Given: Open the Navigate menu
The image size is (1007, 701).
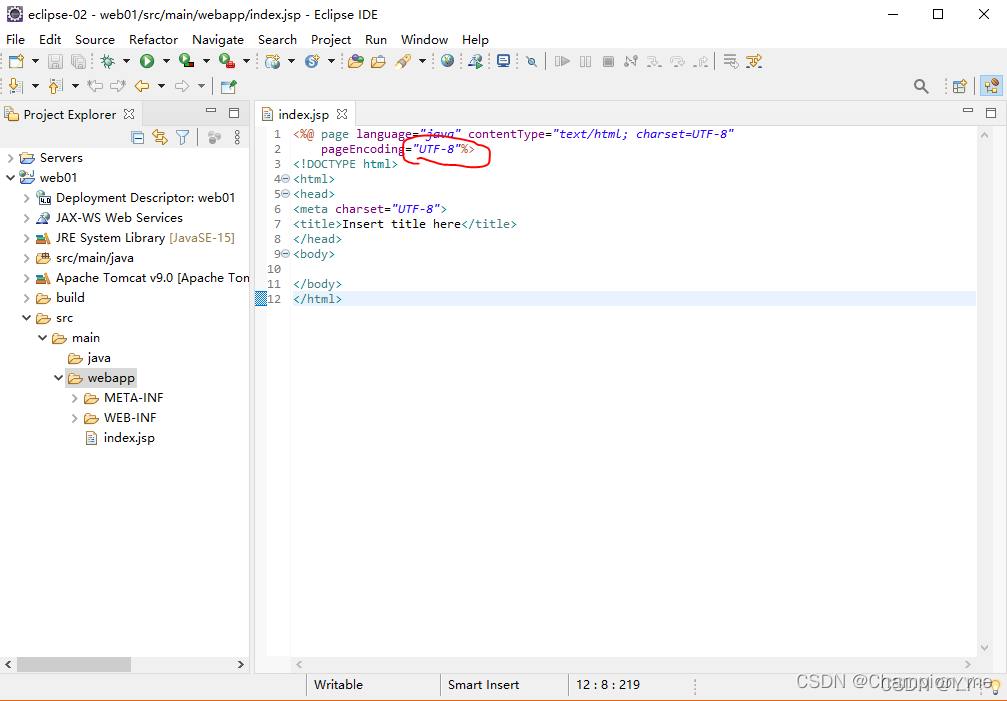Looking at the screenshot, I should pyautogui.click(x=218, y=40).
